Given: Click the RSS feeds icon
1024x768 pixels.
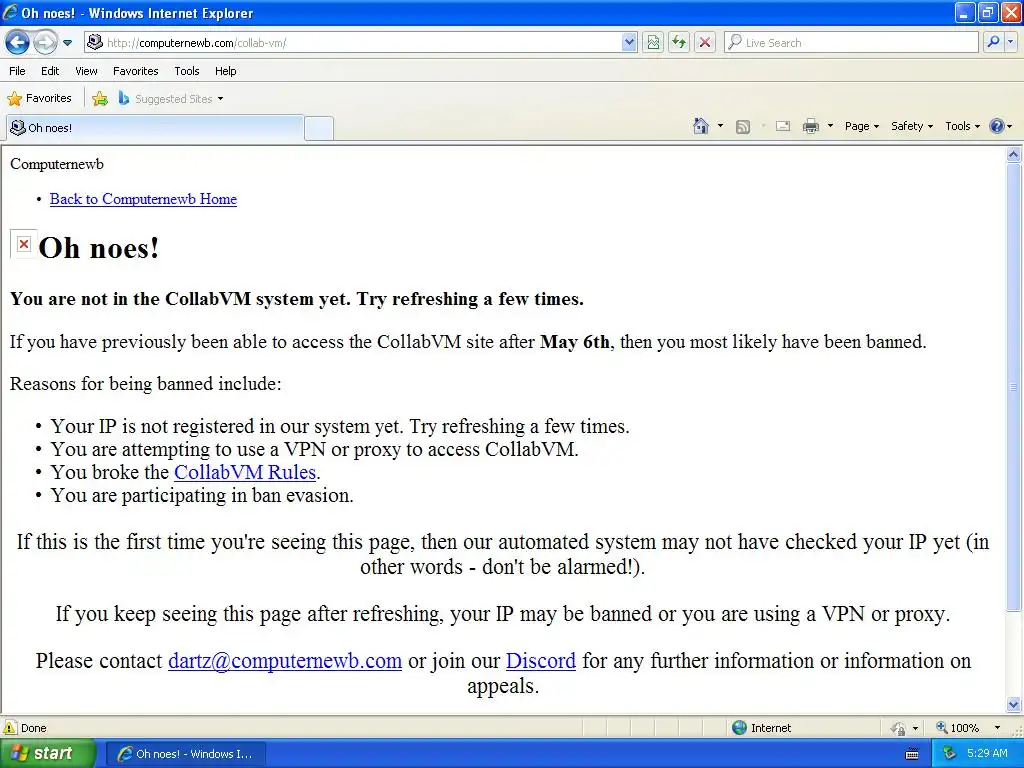Looking at the screenshot, I should tap(743, 127).
